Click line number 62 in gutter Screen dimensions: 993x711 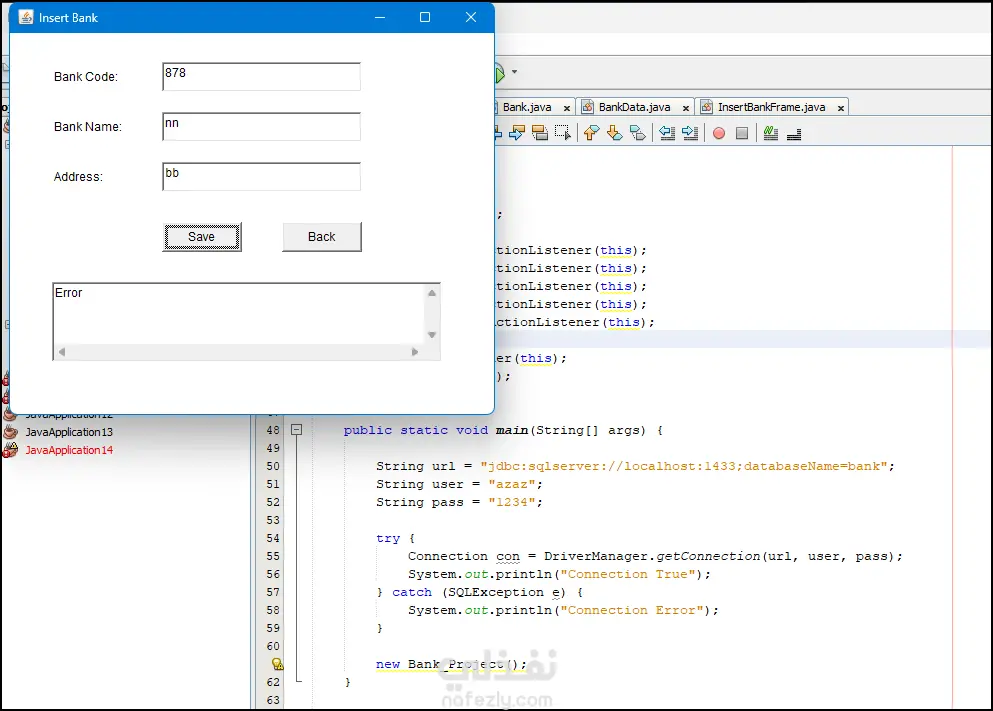point(273,682)
